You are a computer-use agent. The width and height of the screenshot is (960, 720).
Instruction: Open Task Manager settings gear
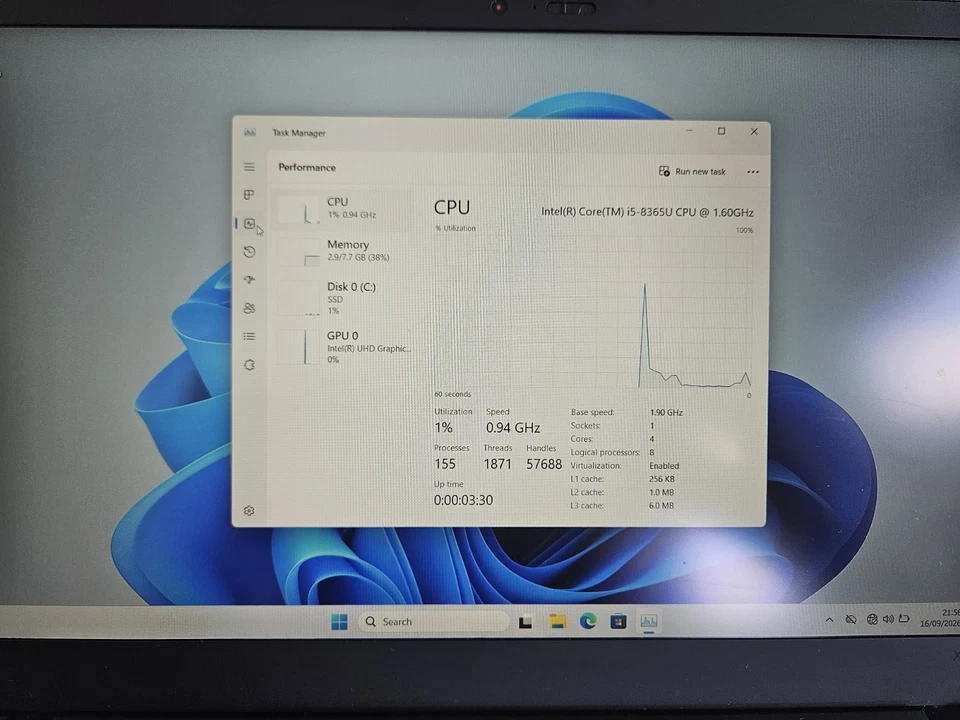[249, 511]
